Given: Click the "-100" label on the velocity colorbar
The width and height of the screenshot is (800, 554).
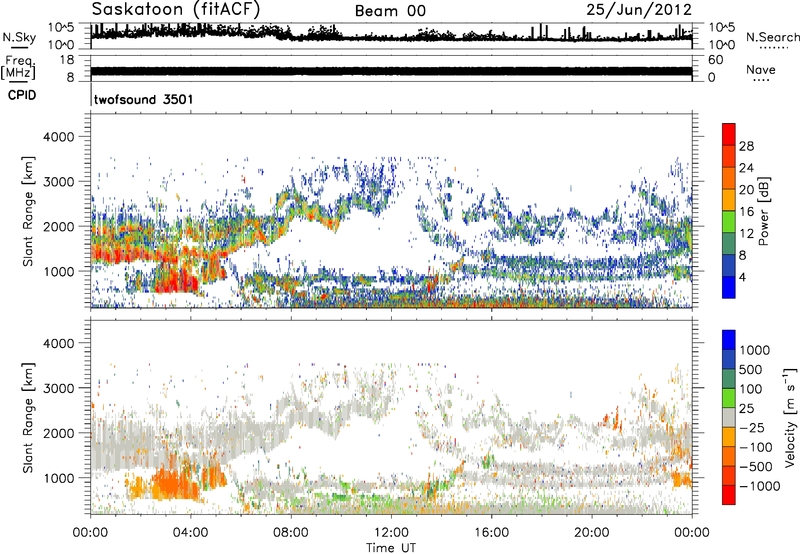Looking at the screenshot, I should coord(756,447).
